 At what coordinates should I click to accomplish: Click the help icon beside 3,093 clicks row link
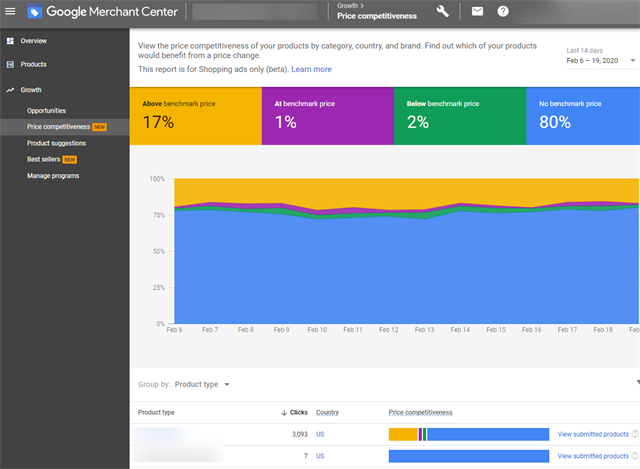[x=635, y=434]
